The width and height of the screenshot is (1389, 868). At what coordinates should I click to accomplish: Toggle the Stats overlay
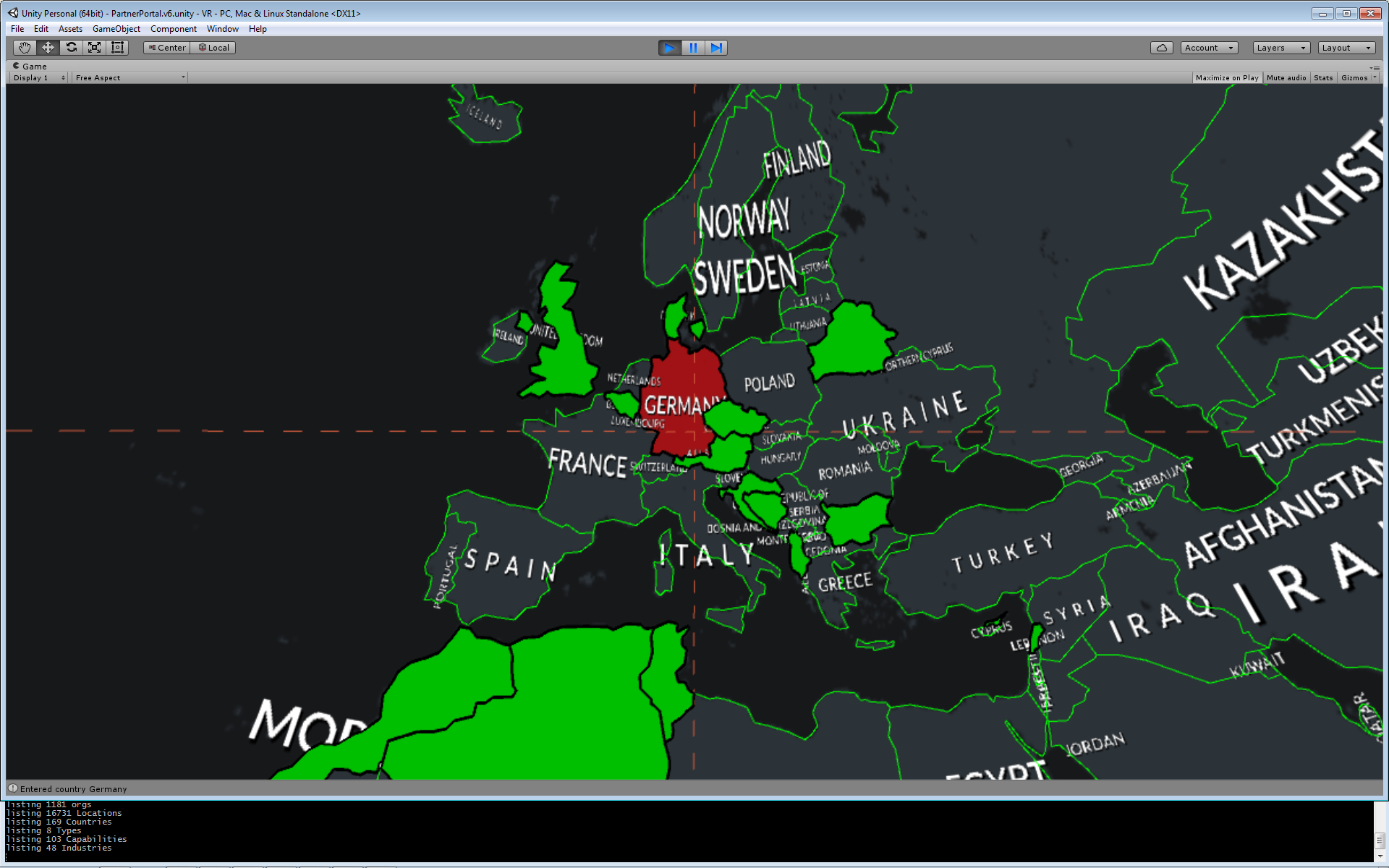tap(1322, 78)
